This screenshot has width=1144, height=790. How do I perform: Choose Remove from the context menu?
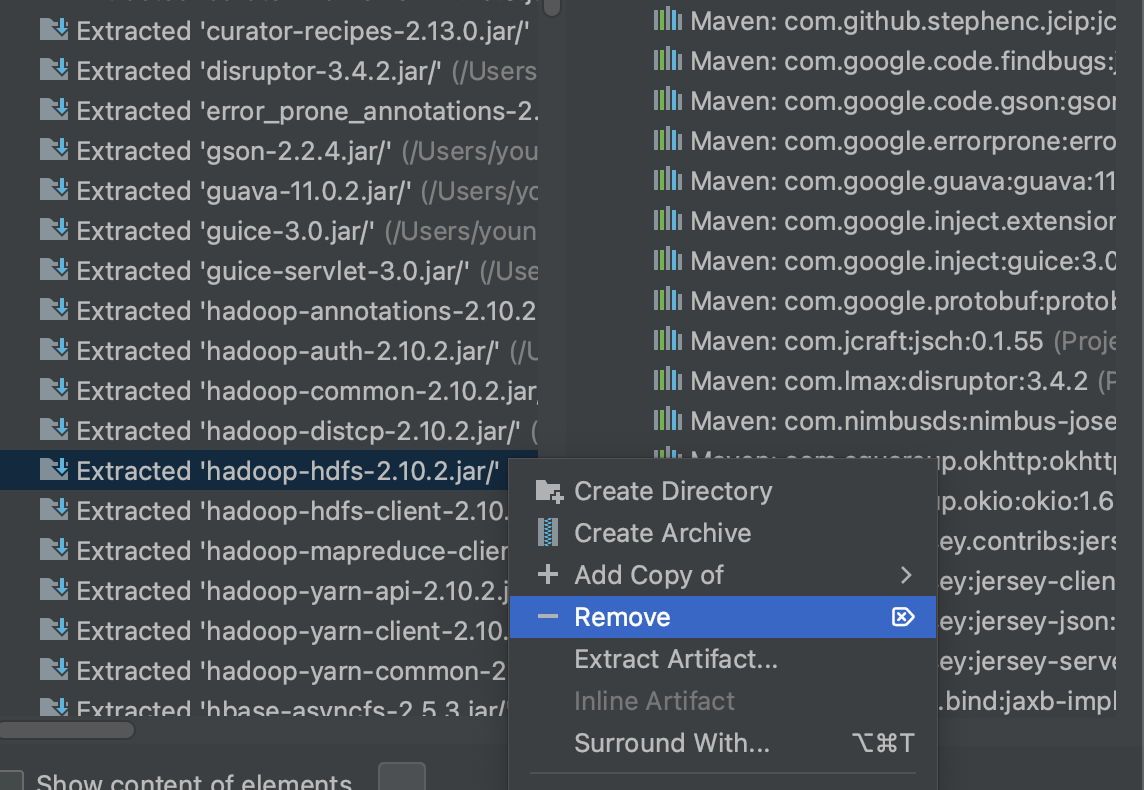pos(622,617)
